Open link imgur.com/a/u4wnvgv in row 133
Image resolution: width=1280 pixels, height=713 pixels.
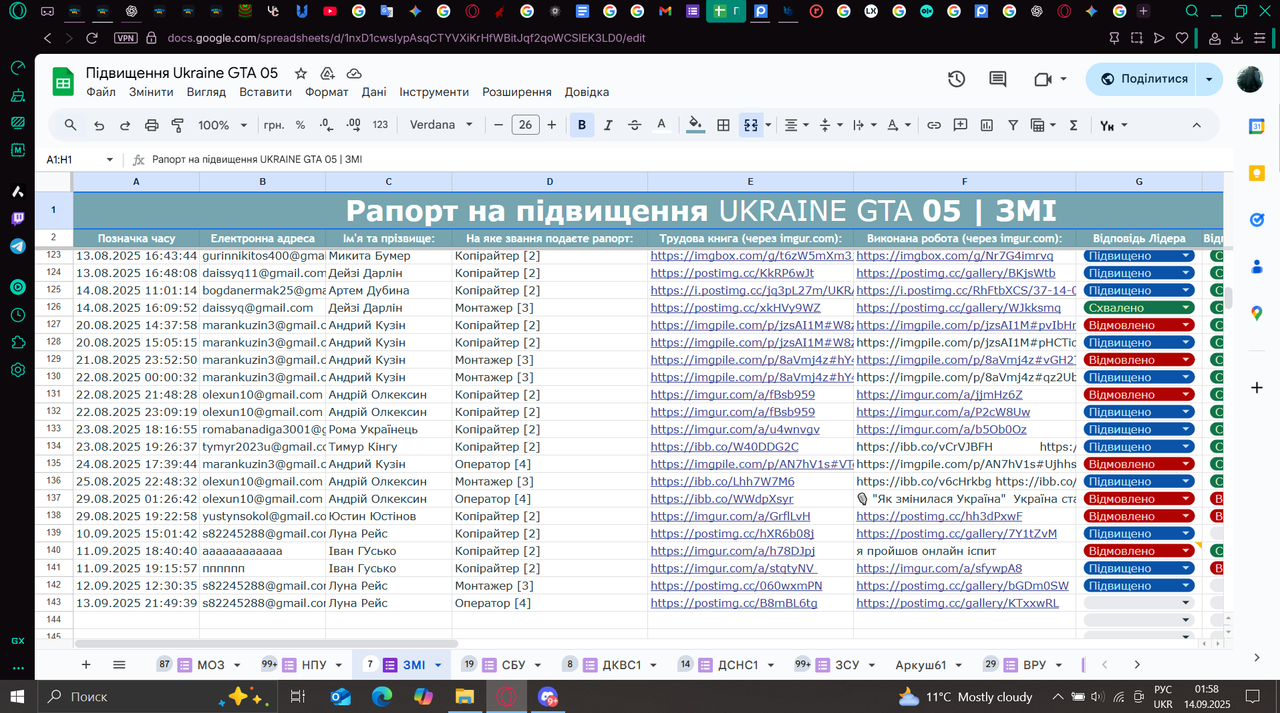point(735,429)
